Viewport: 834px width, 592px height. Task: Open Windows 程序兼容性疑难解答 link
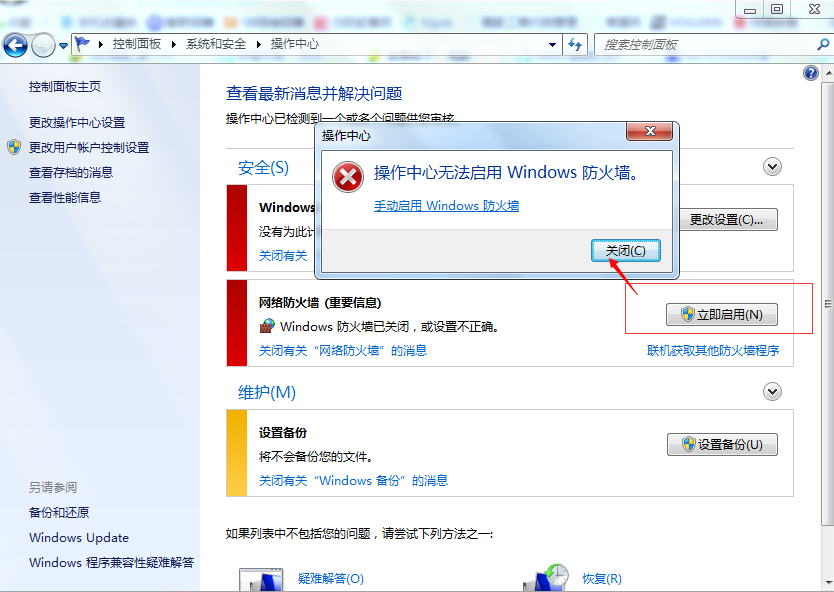[112, 562]
